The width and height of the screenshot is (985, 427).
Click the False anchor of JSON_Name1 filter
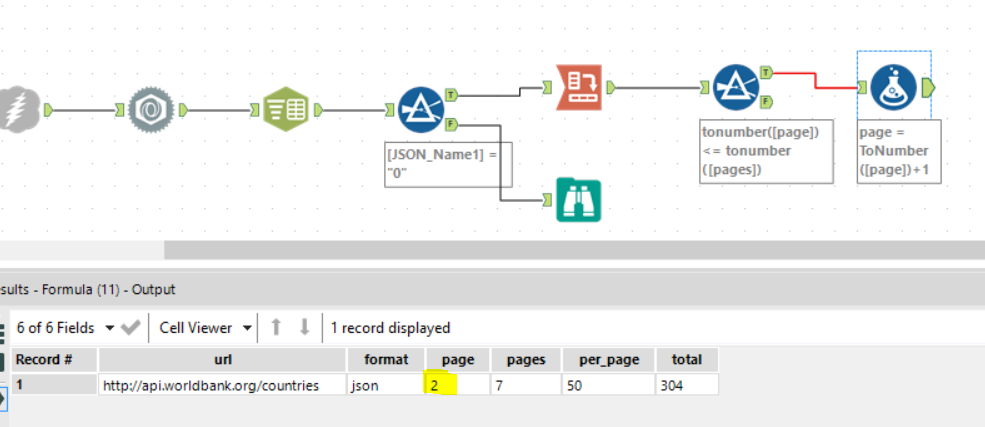(452, 124)
